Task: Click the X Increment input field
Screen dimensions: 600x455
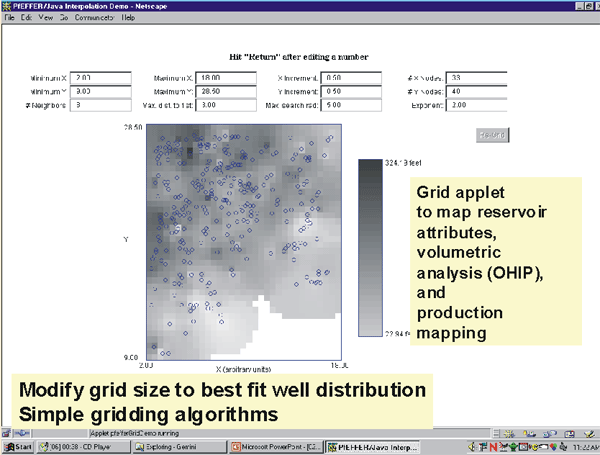Action: pos(351,78)
